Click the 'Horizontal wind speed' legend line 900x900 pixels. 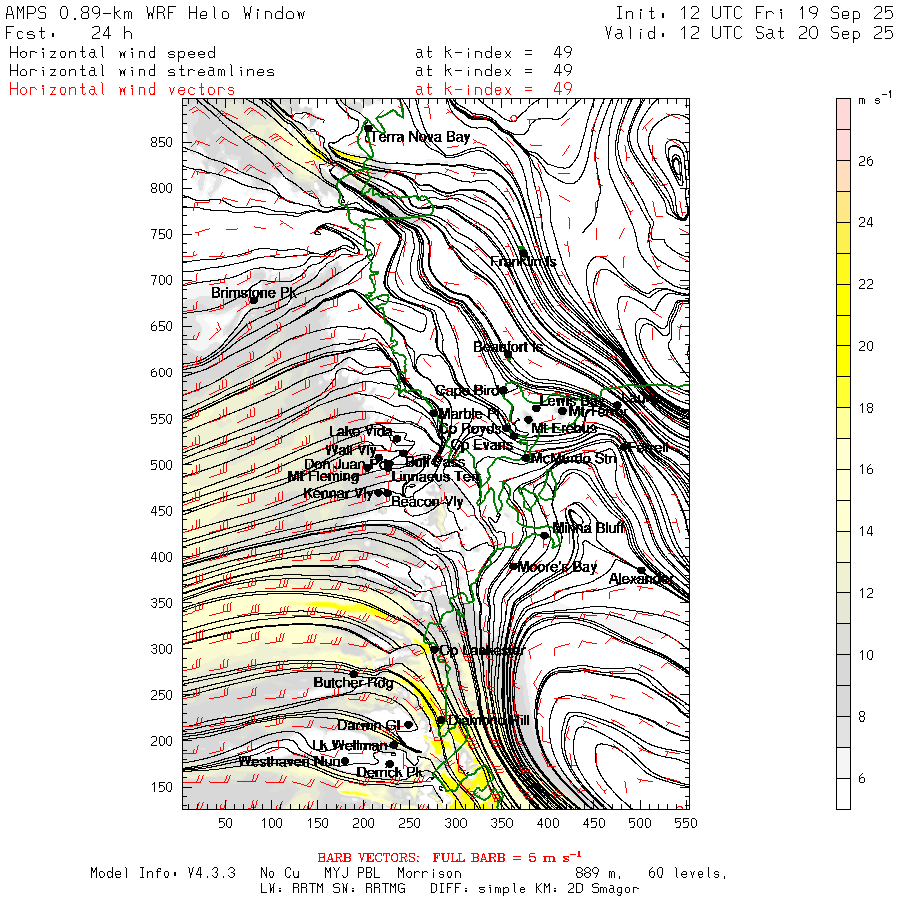[x=112, y=53]
